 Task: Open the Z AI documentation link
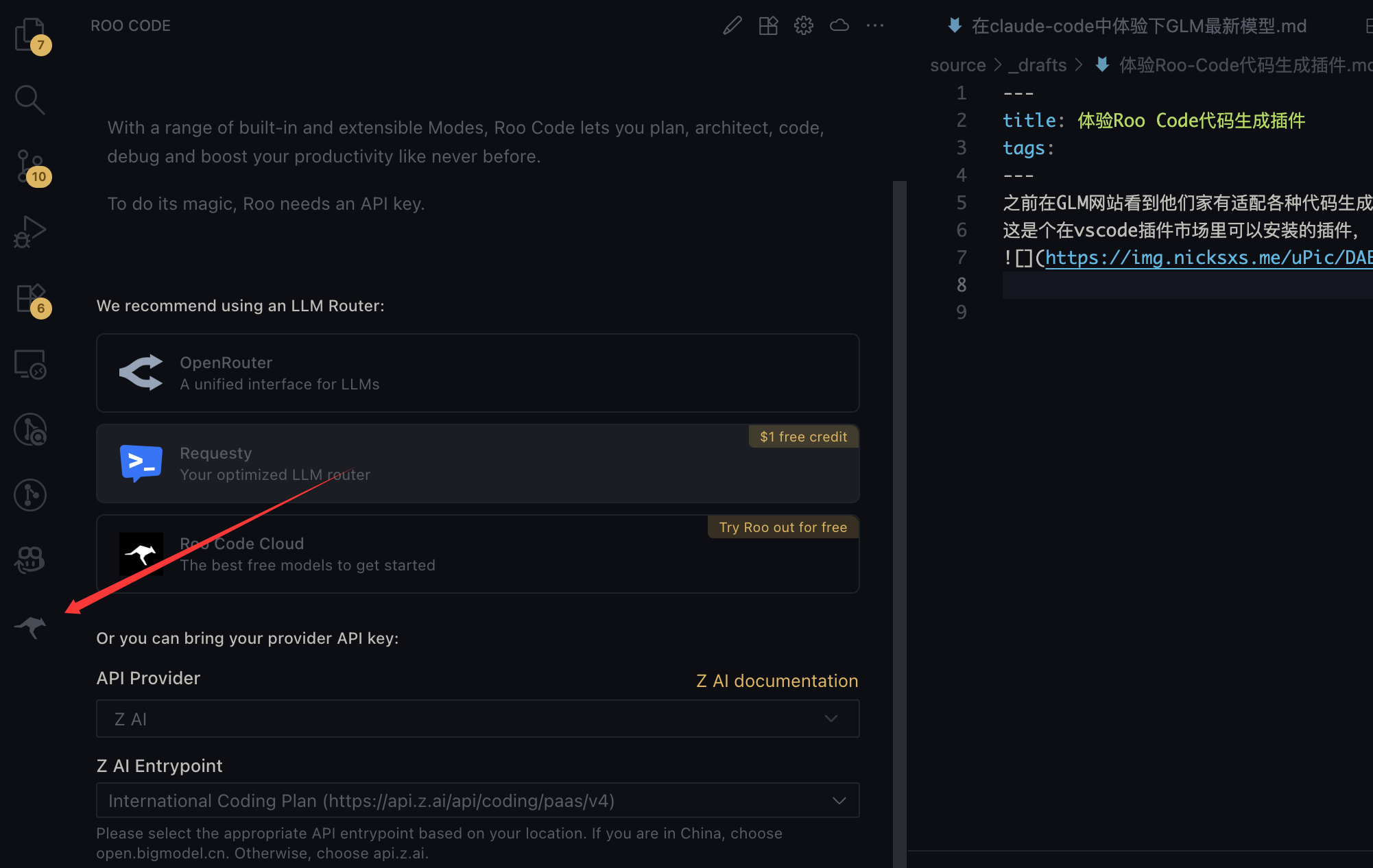click(x=776, y=680)
